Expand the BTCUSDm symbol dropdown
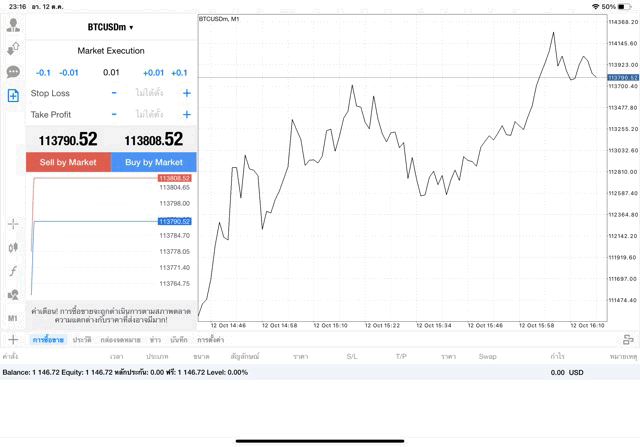Viewport: 640px width, 447px height. click(x=111, y=27)
